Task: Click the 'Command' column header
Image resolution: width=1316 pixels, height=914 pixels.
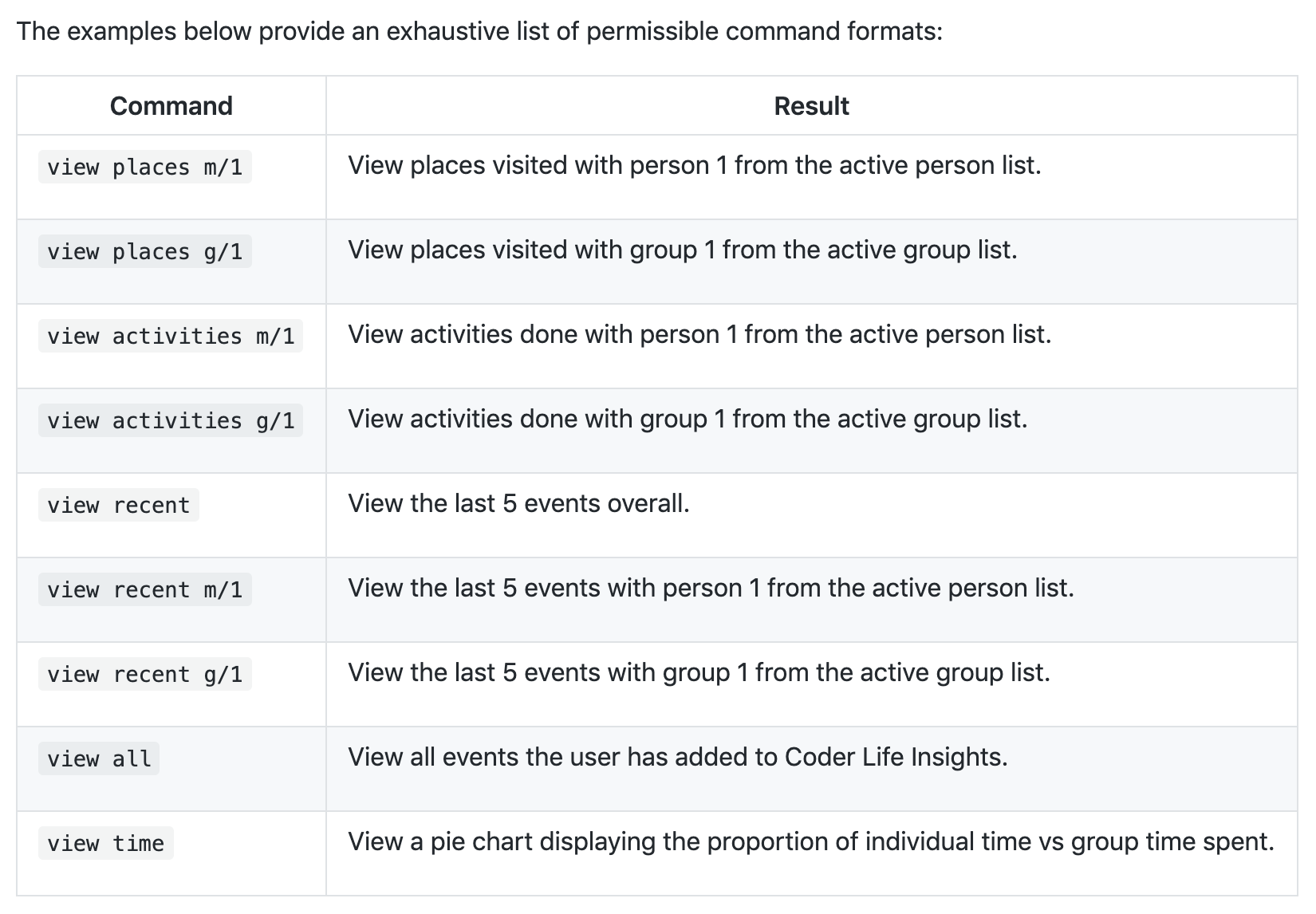Action: (171, 106)
